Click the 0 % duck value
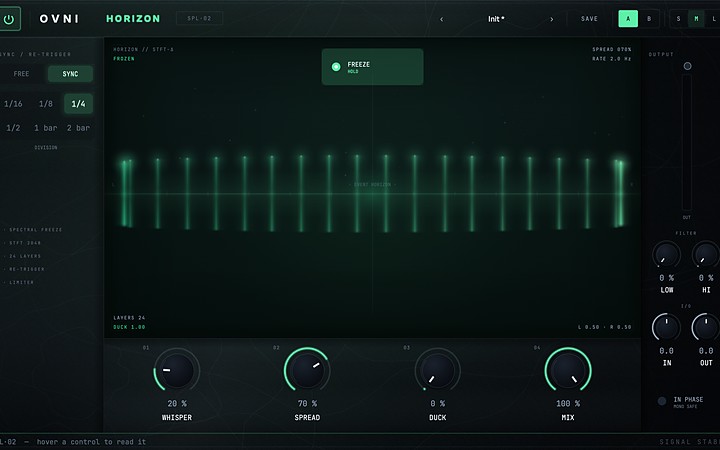 pos(438,404)
